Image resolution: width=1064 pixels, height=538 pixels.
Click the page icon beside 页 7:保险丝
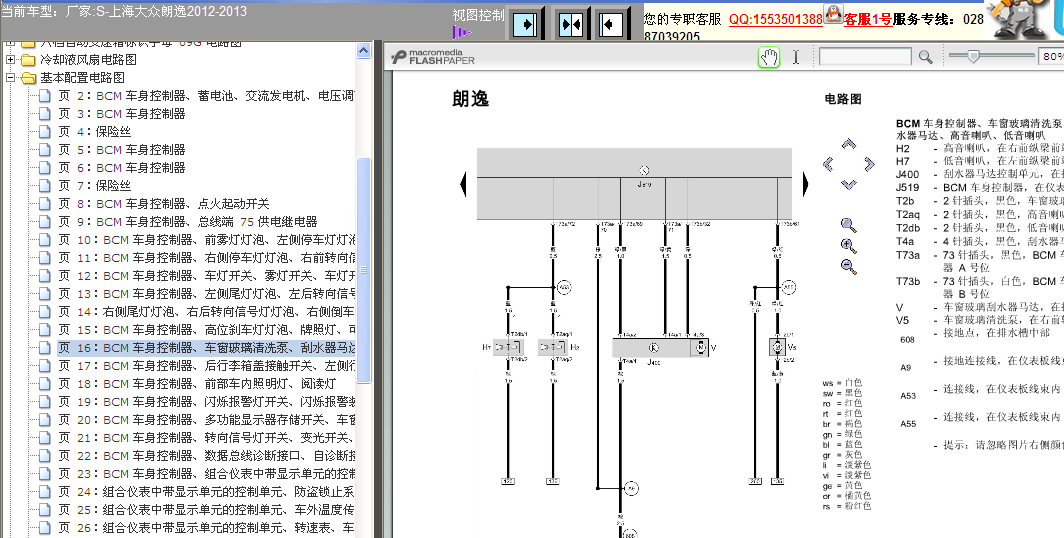coord(45,186)
